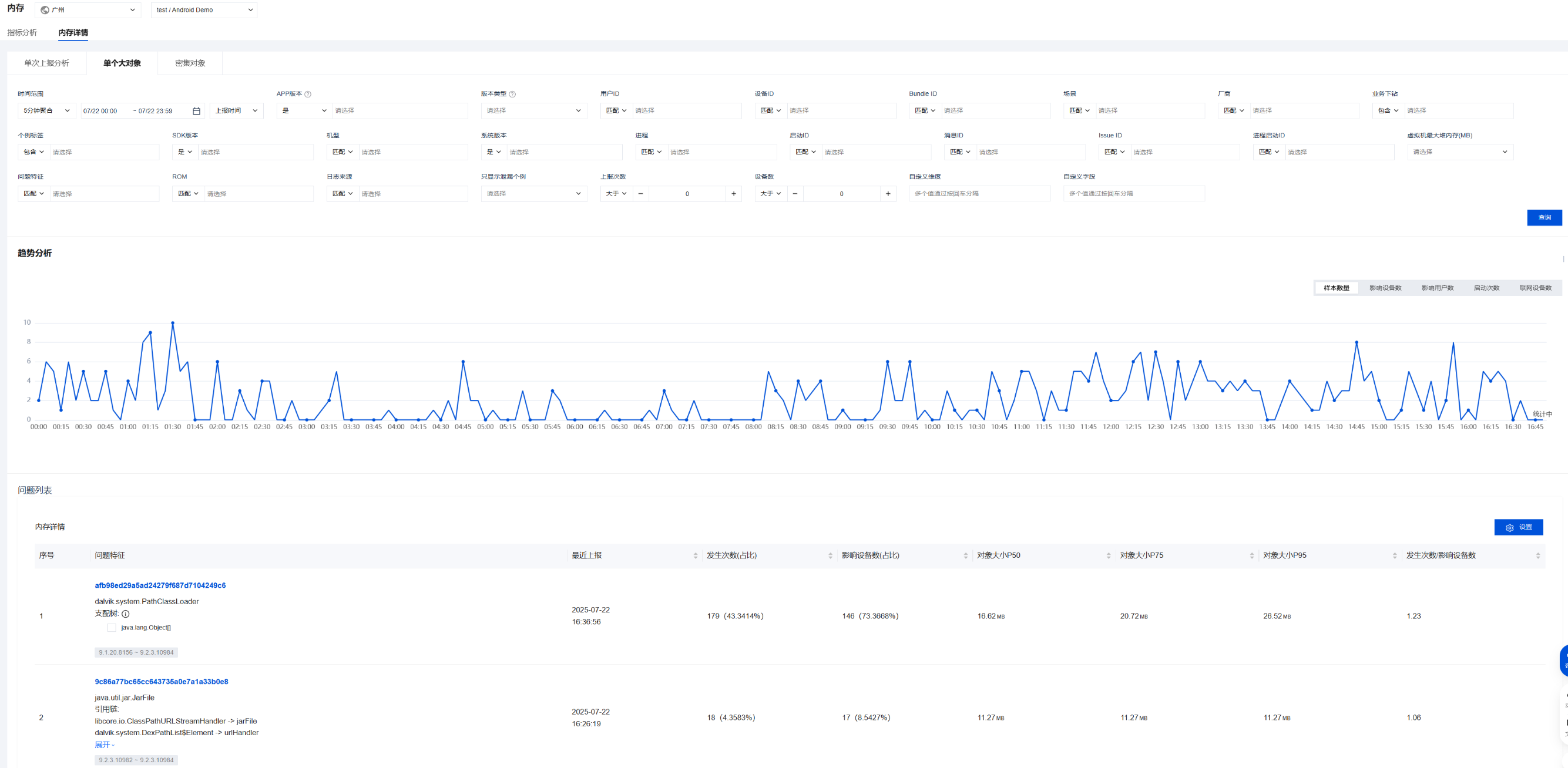
Task: Increase 上报次数 with the plus button
Action: (734, 194)
